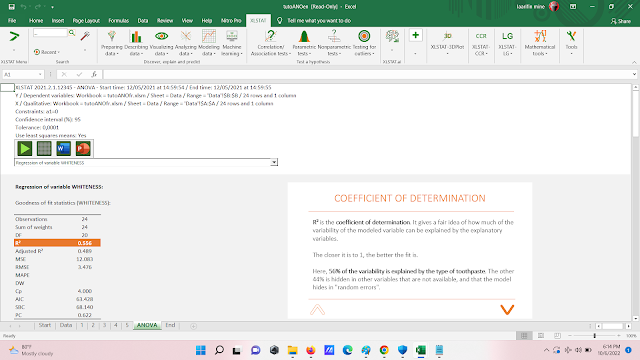Image resolution: width=640 pixels, height=360 pixels.
Task: Show hidden system tray icons
Action: pyautogui.click(x=546, y=350)
